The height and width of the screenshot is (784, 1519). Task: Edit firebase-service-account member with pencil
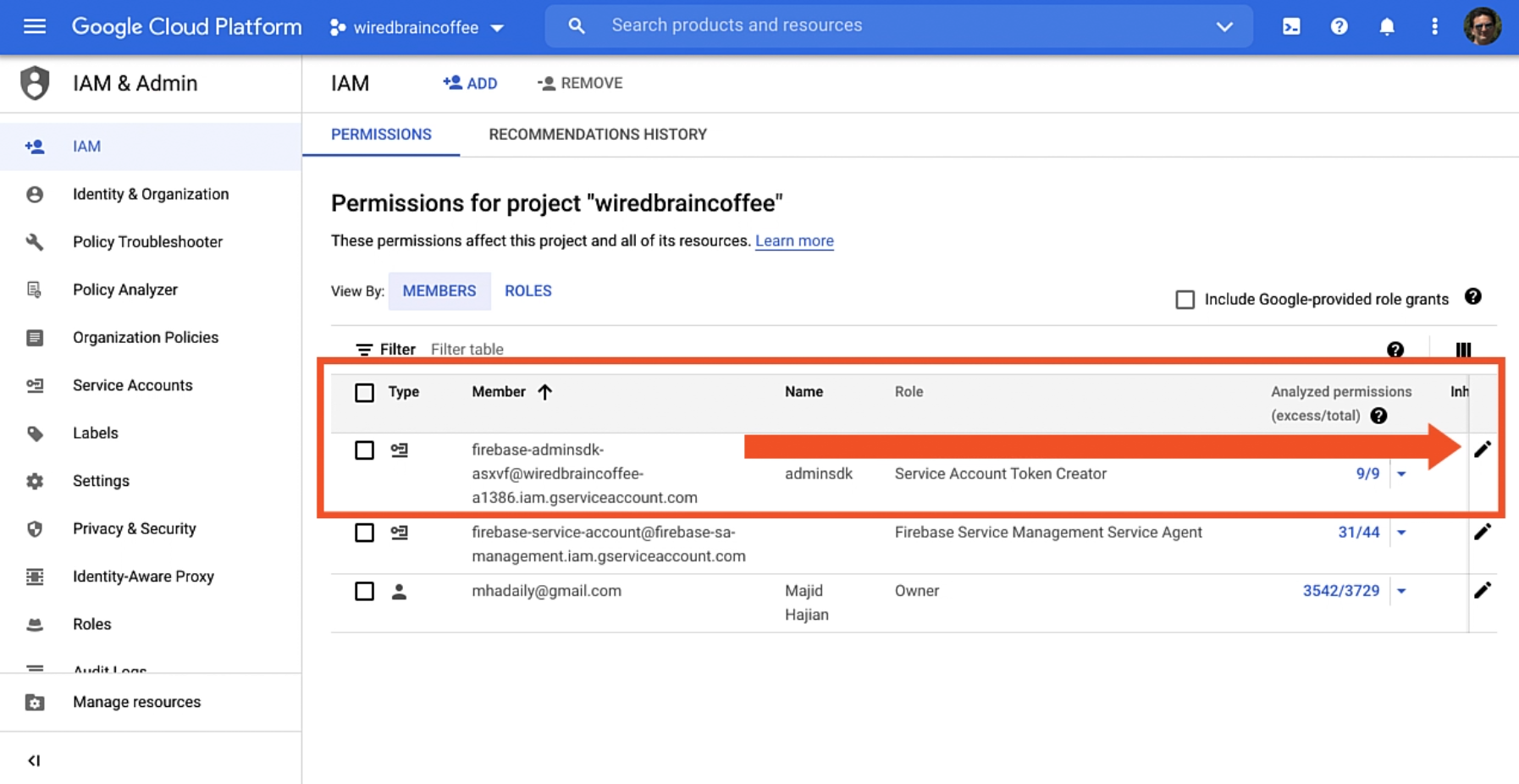click(x=1482, y=532)
